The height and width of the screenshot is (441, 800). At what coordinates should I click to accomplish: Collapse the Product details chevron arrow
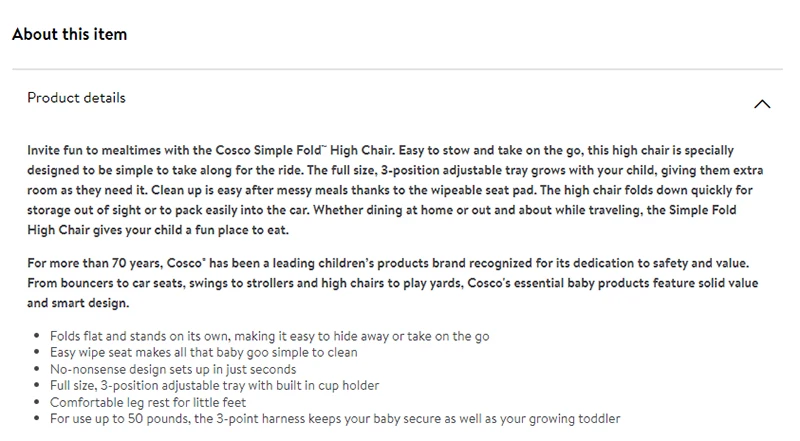coord(762,103)
